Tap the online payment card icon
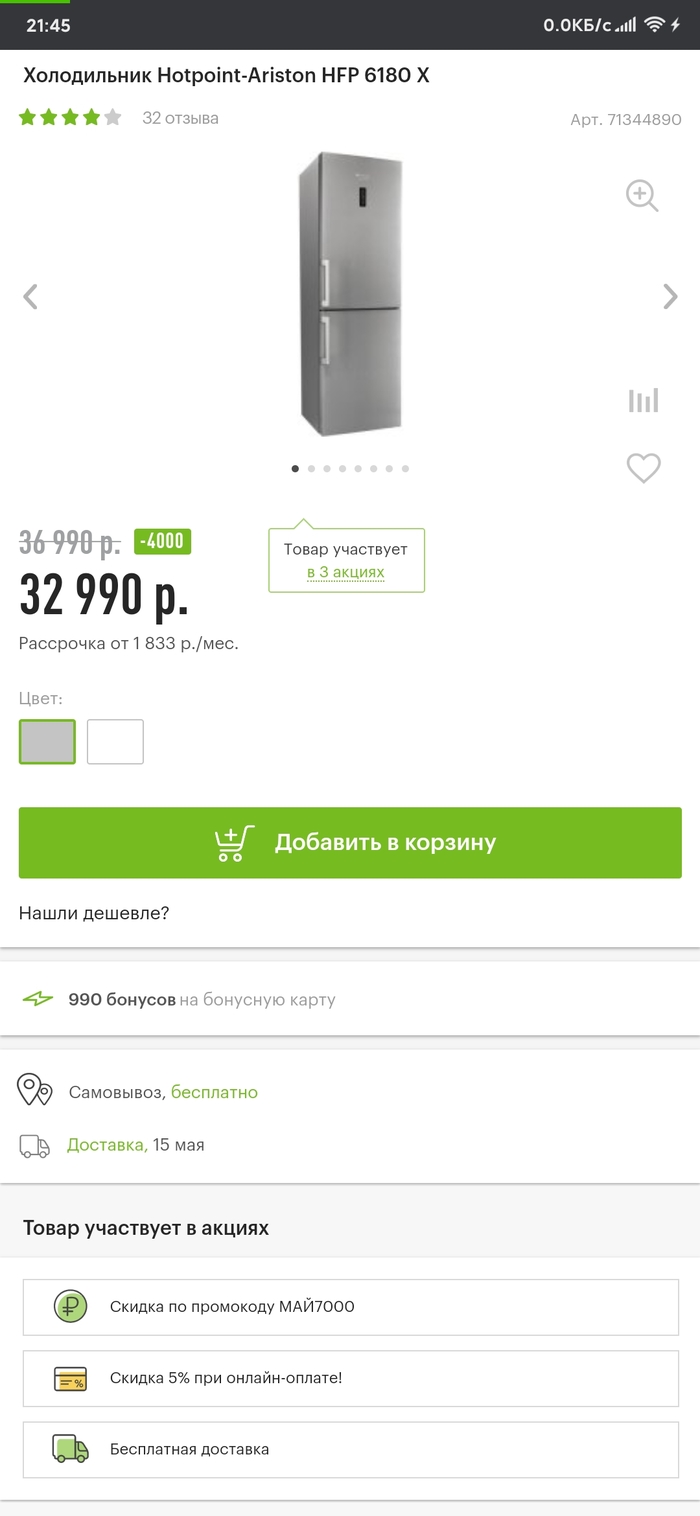The width and height of the screenshot is (700, 1516). click(70, 1378)
